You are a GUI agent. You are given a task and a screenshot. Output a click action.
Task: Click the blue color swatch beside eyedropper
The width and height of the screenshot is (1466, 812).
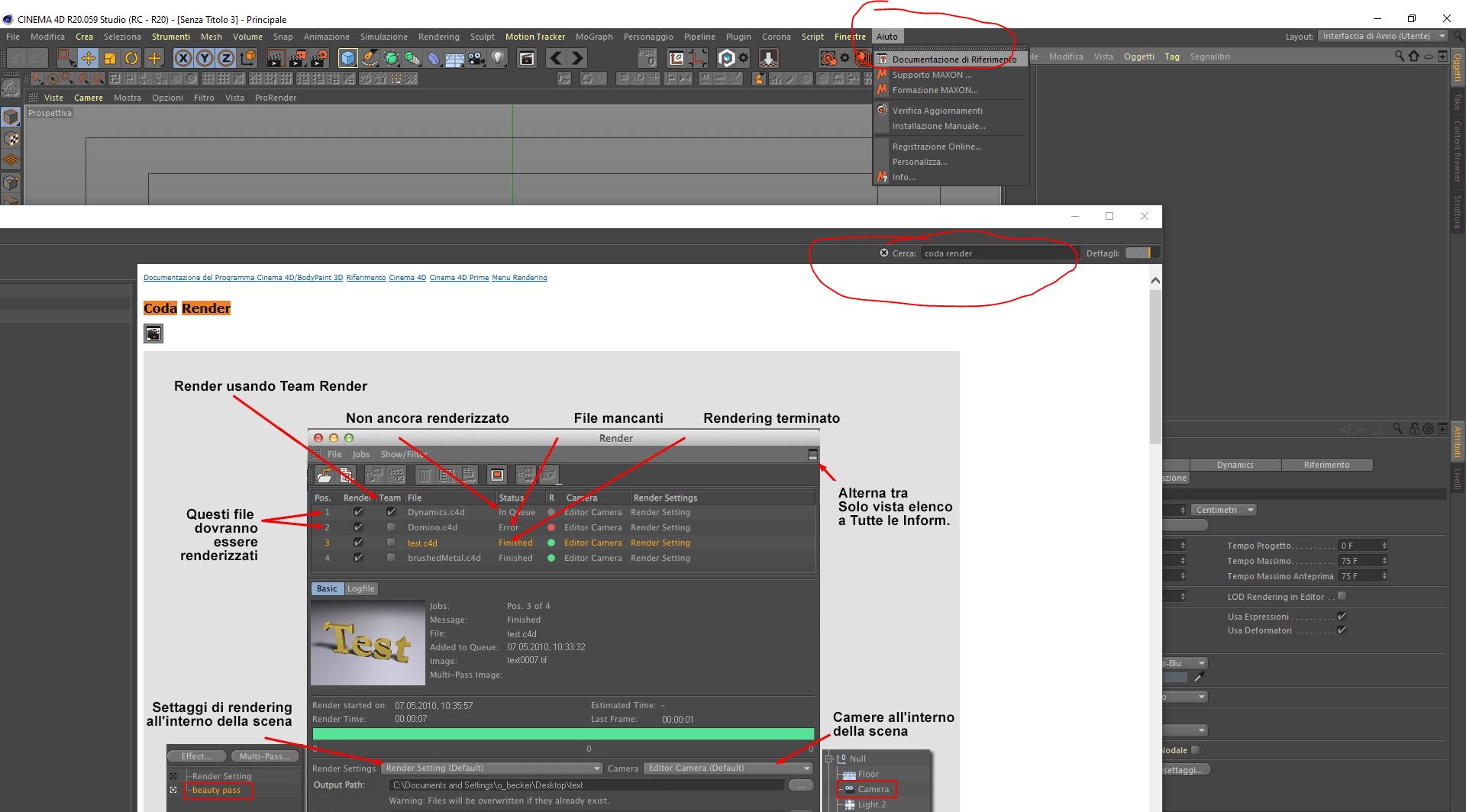pos(1175,677)
